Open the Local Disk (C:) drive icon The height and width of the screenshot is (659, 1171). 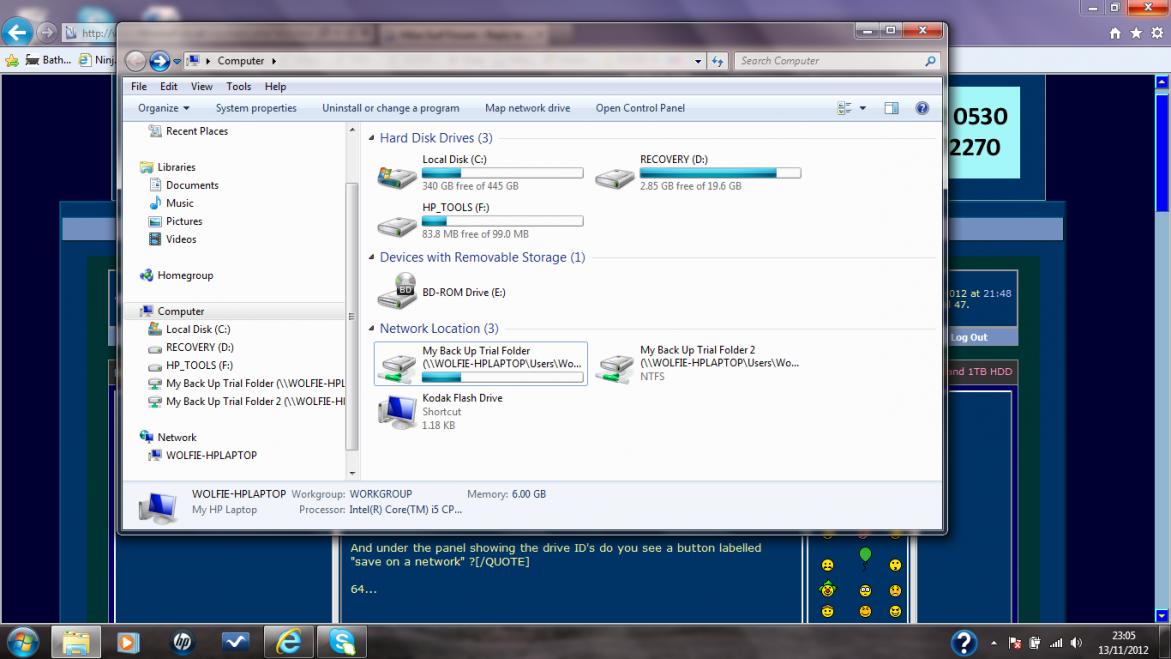[397, 176]
